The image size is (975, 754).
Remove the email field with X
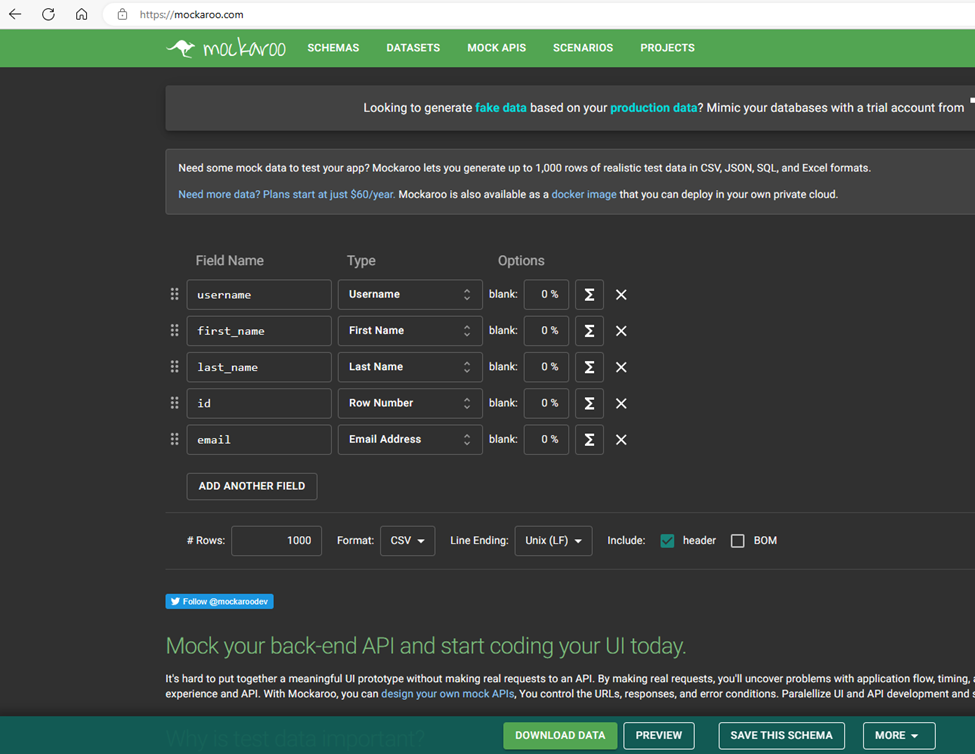click(x=621, y=439)
